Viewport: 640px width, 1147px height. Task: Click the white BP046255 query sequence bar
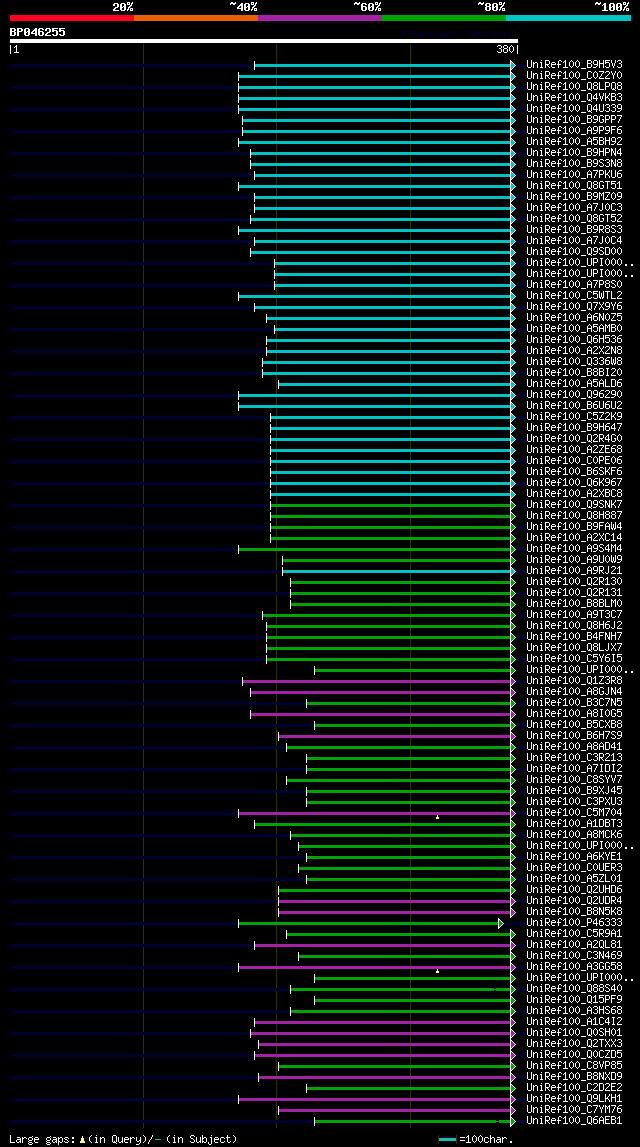coord(263,41)
